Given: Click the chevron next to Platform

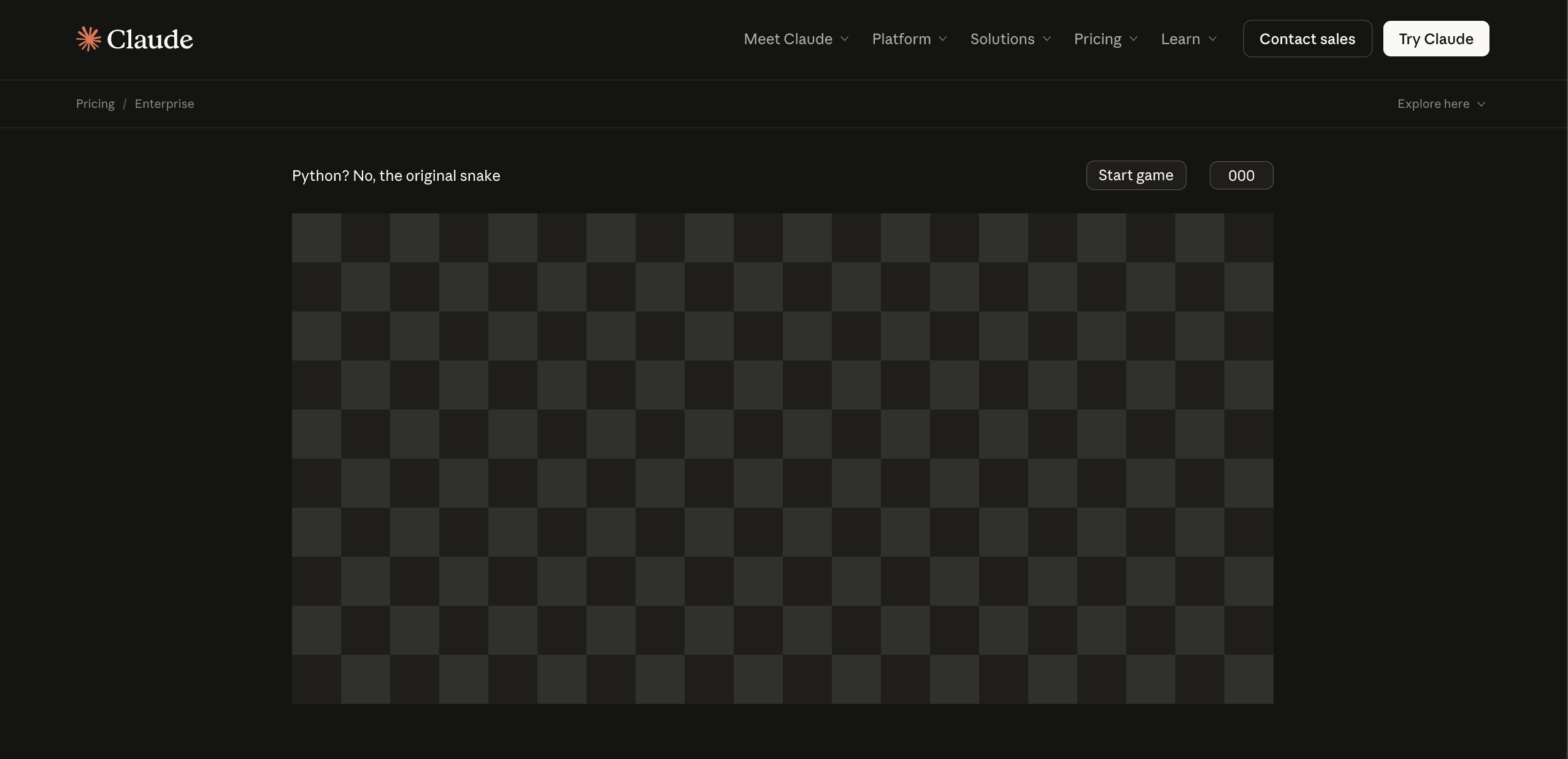Looking at the screenshot, I should (943, 39).
